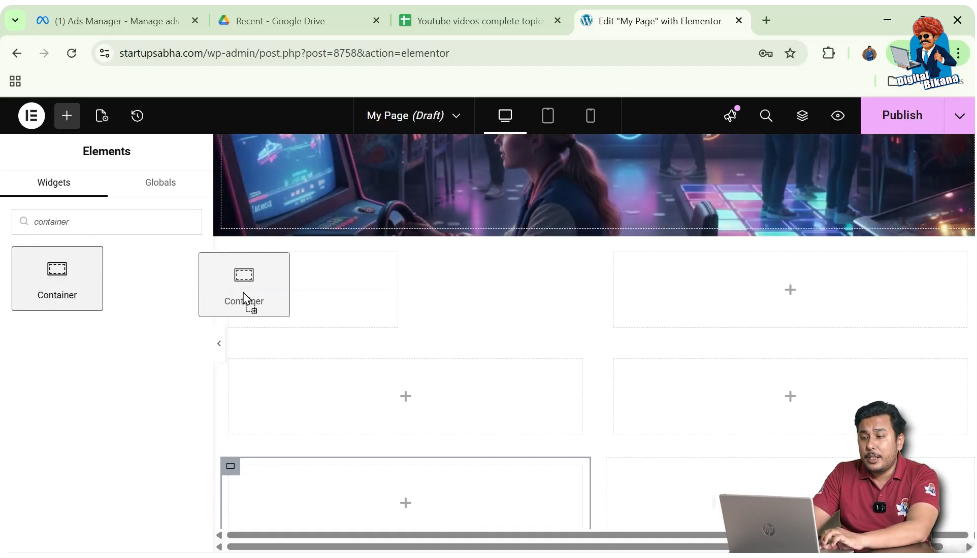Switch to Desktop responsive view

[x=505, y=116]
